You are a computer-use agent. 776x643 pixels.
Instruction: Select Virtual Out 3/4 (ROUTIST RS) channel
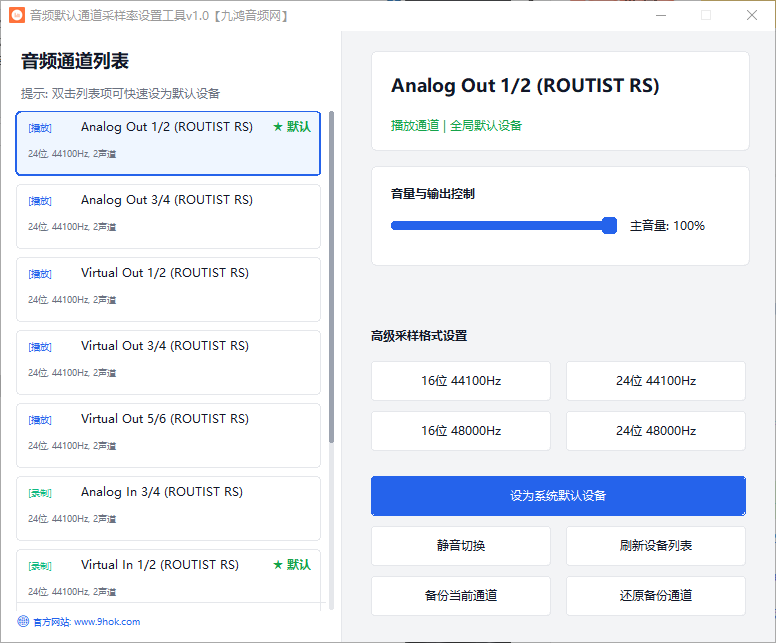[x=168, y=362]
